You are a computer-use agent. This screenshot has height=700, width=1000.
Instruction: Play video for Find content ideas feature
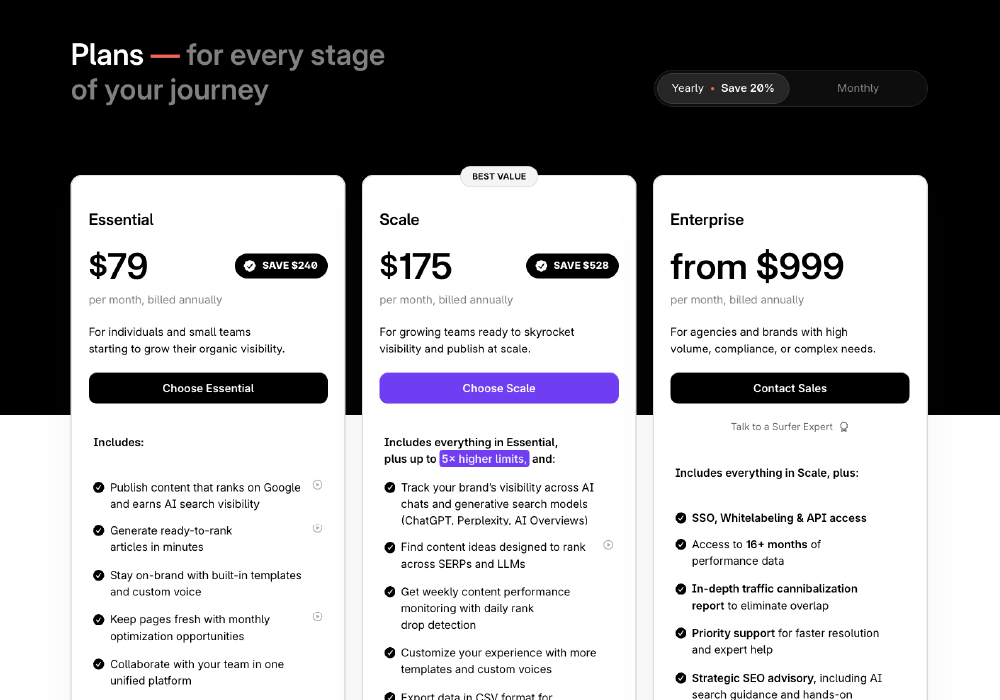pyautogui.click(x=608, y=545)
